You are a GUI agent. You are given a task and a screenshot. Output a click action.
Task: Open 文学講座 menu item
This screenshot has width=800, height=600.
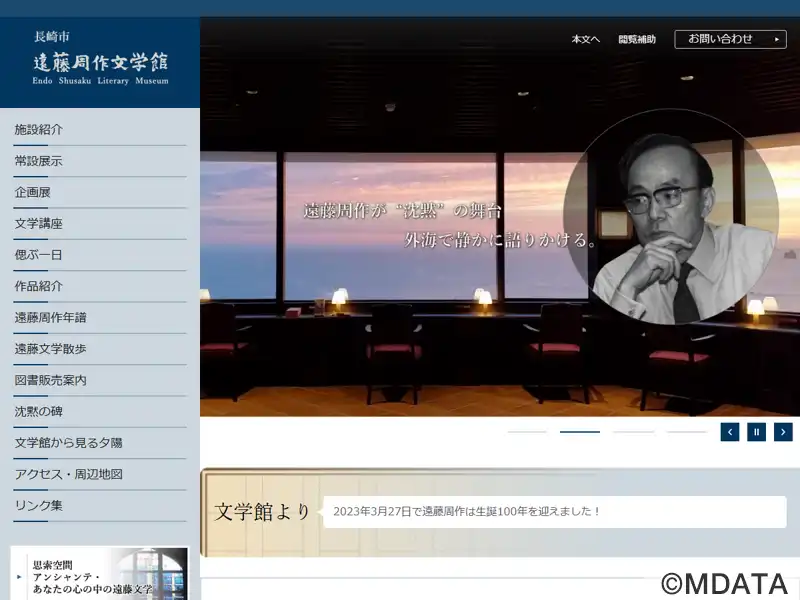(100, 224)
